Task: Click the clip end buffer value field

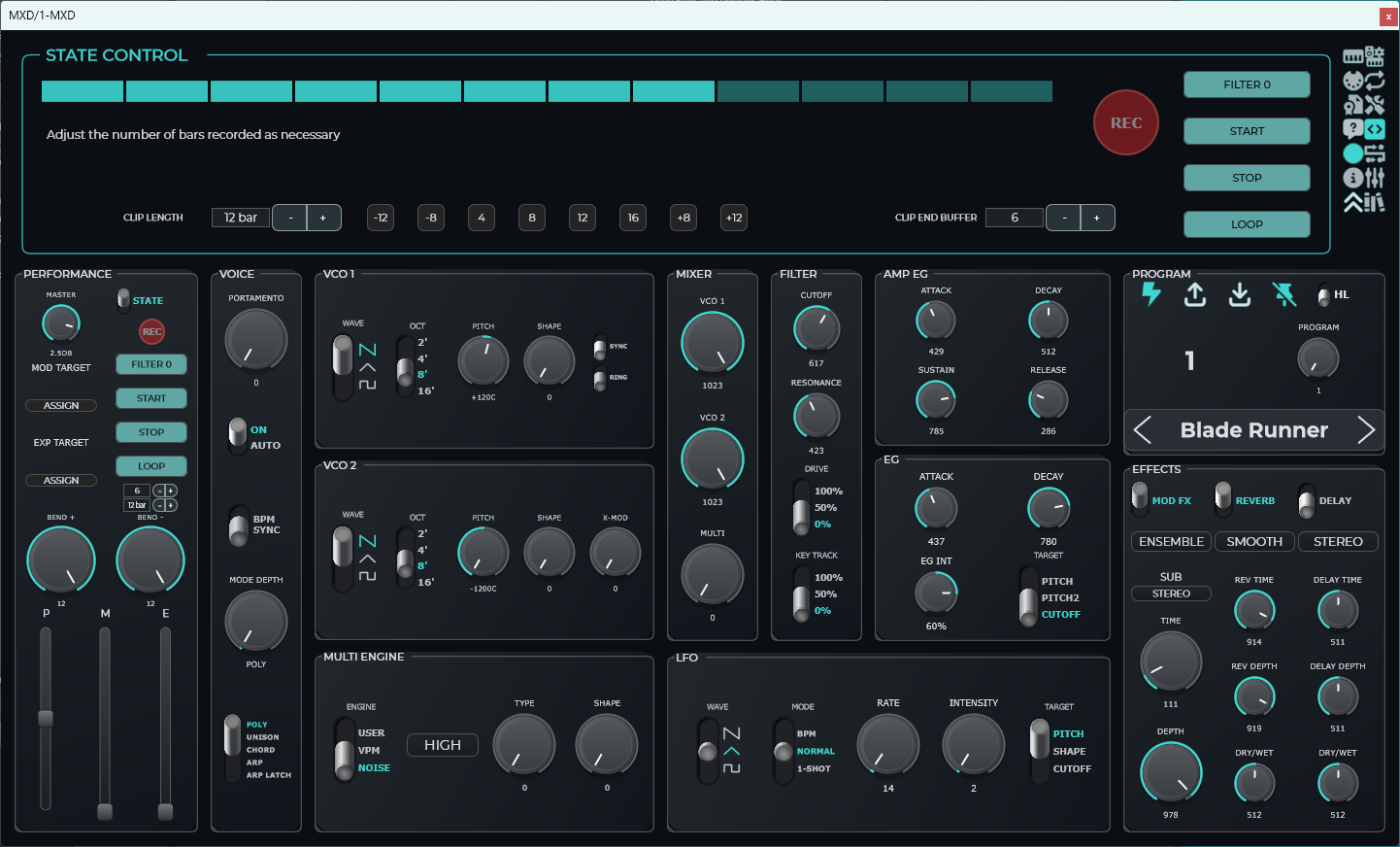Action: click(x=1015, y=218)
